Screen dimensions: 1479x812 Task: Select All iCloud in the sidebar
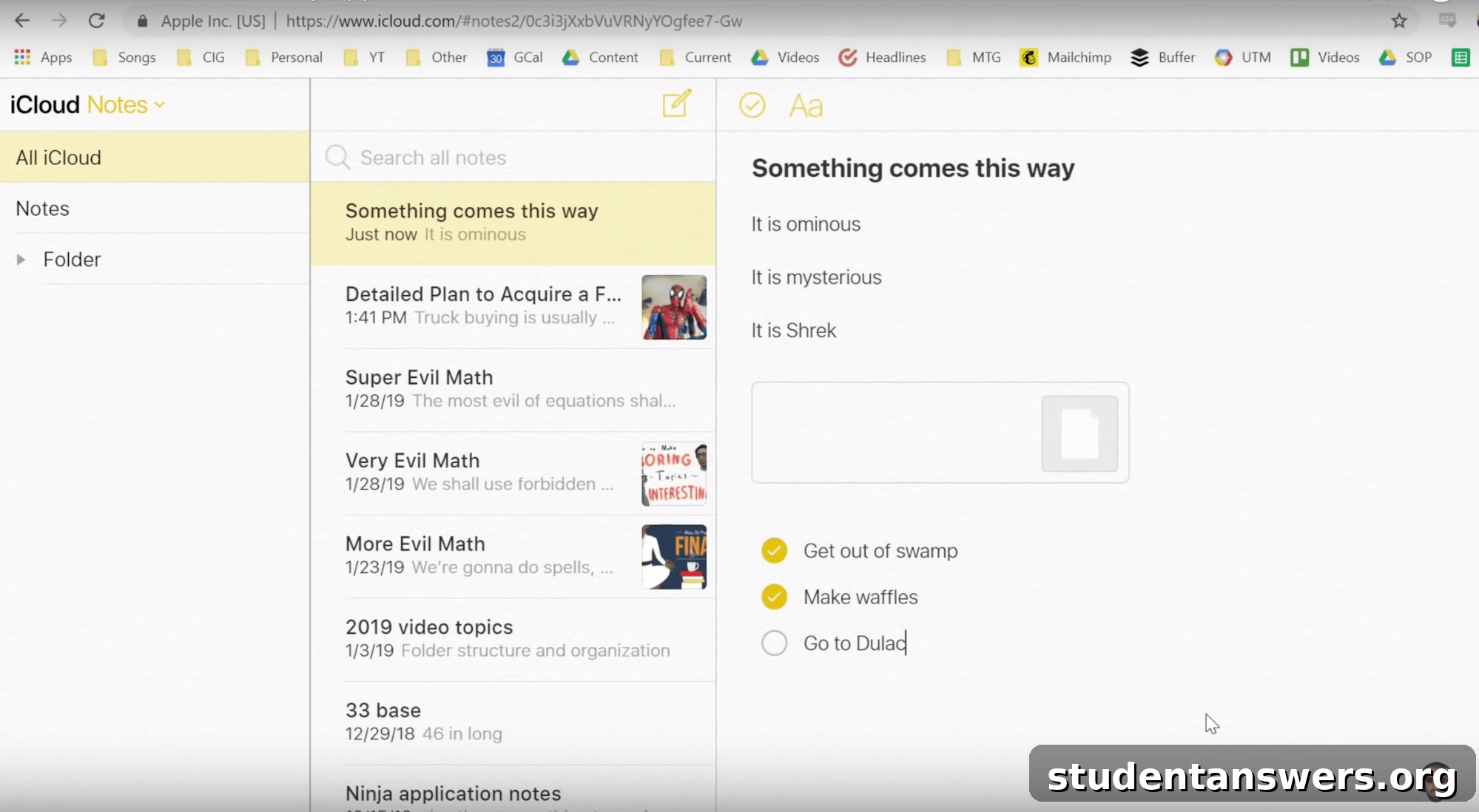(x=155, y=157)
